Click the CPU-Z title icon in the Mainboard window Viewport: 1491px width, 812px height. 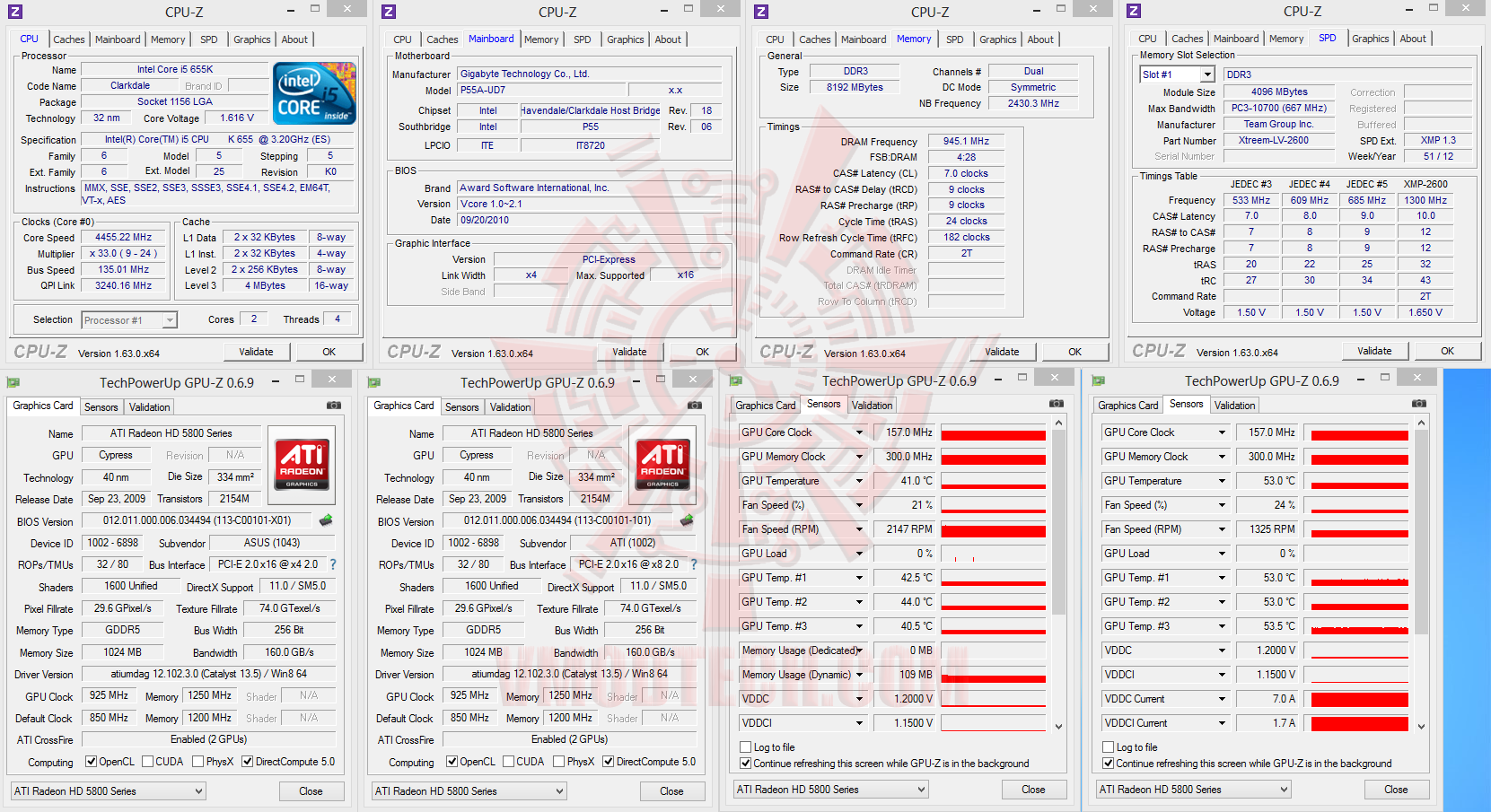[x=388, y=12]
